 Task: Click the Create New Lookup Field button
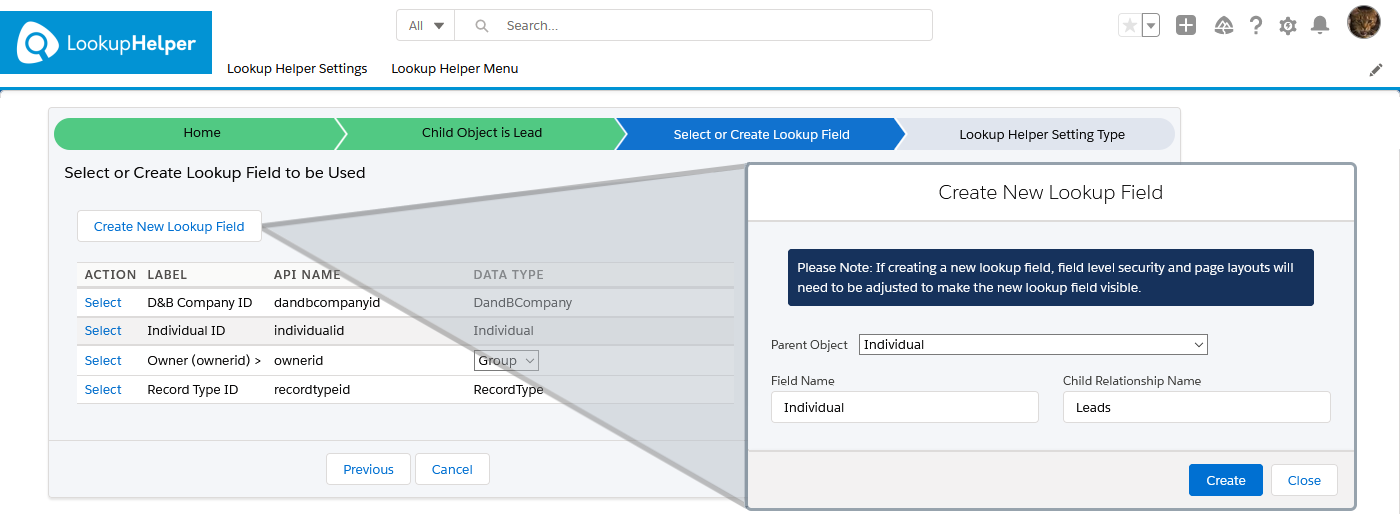click(x=169, y=226)
